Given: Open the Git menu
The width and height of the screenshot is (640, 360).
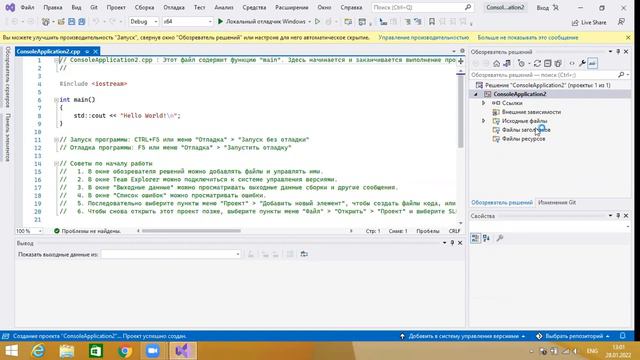Looking at the screenshot, I should (x=94, y=7).
